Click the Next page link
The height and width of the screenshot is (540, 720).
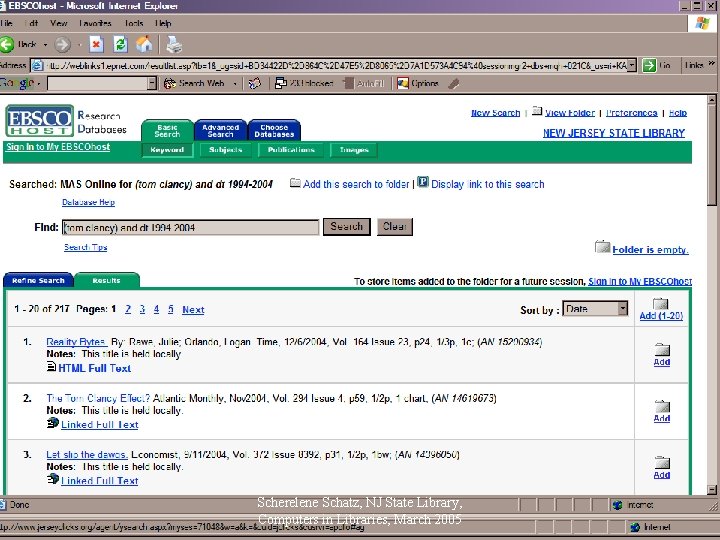click(193, 309)
